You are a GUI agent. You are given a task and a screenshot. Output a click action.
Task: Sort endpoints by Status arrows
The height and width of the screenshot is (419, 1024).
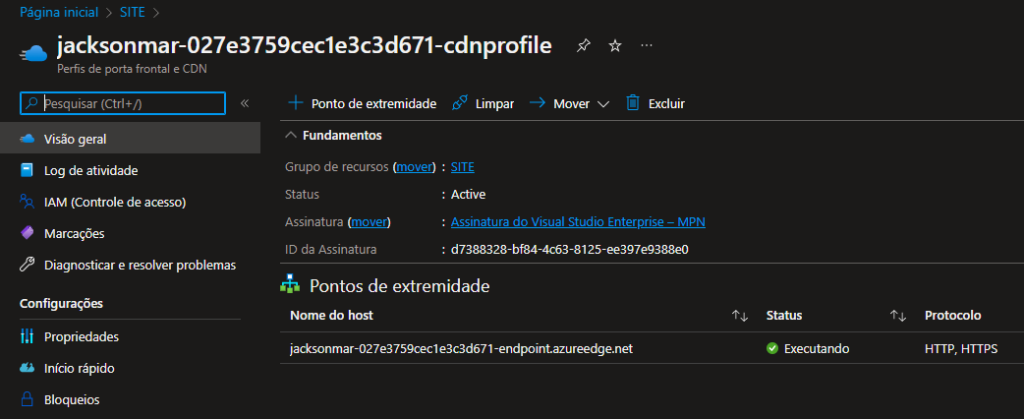898,316
